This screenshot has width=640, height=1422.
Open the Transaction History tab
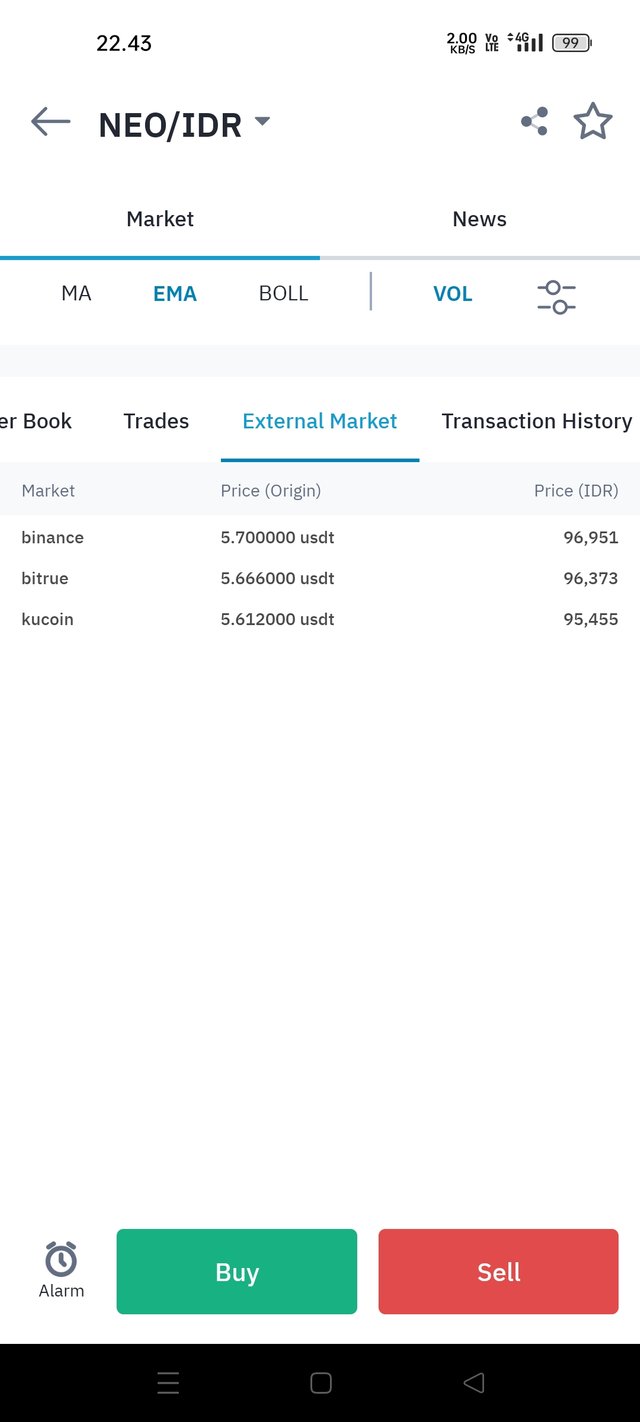pos(537,421)
